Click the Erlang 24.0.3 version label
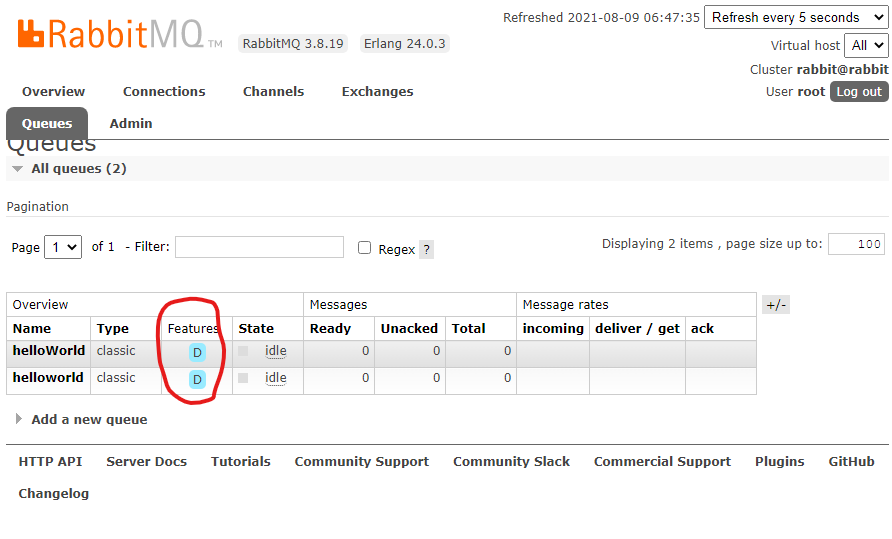 [404, 44]
